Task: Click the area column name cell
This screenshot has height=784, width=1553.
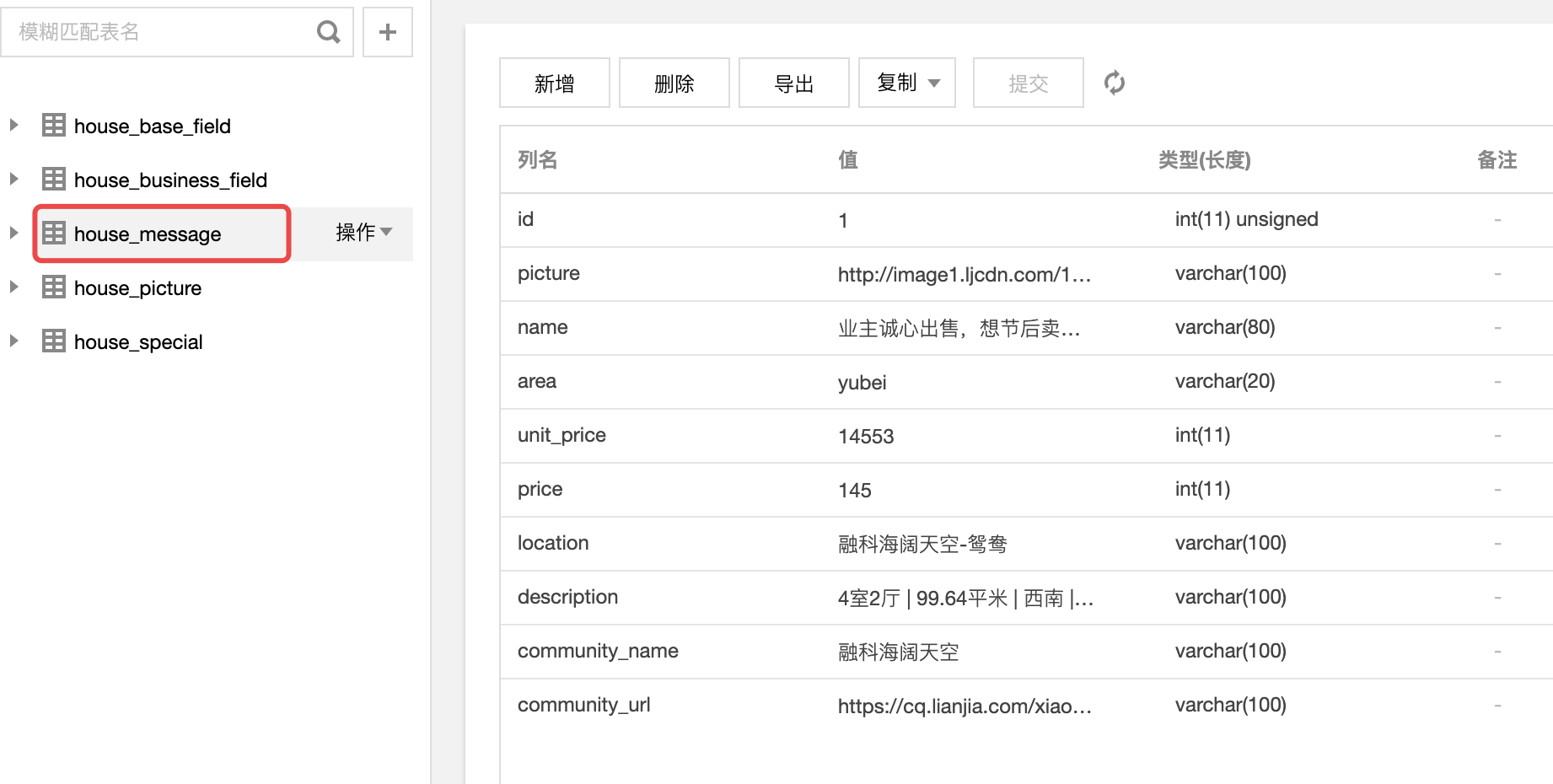Action: tap(537, 381)
